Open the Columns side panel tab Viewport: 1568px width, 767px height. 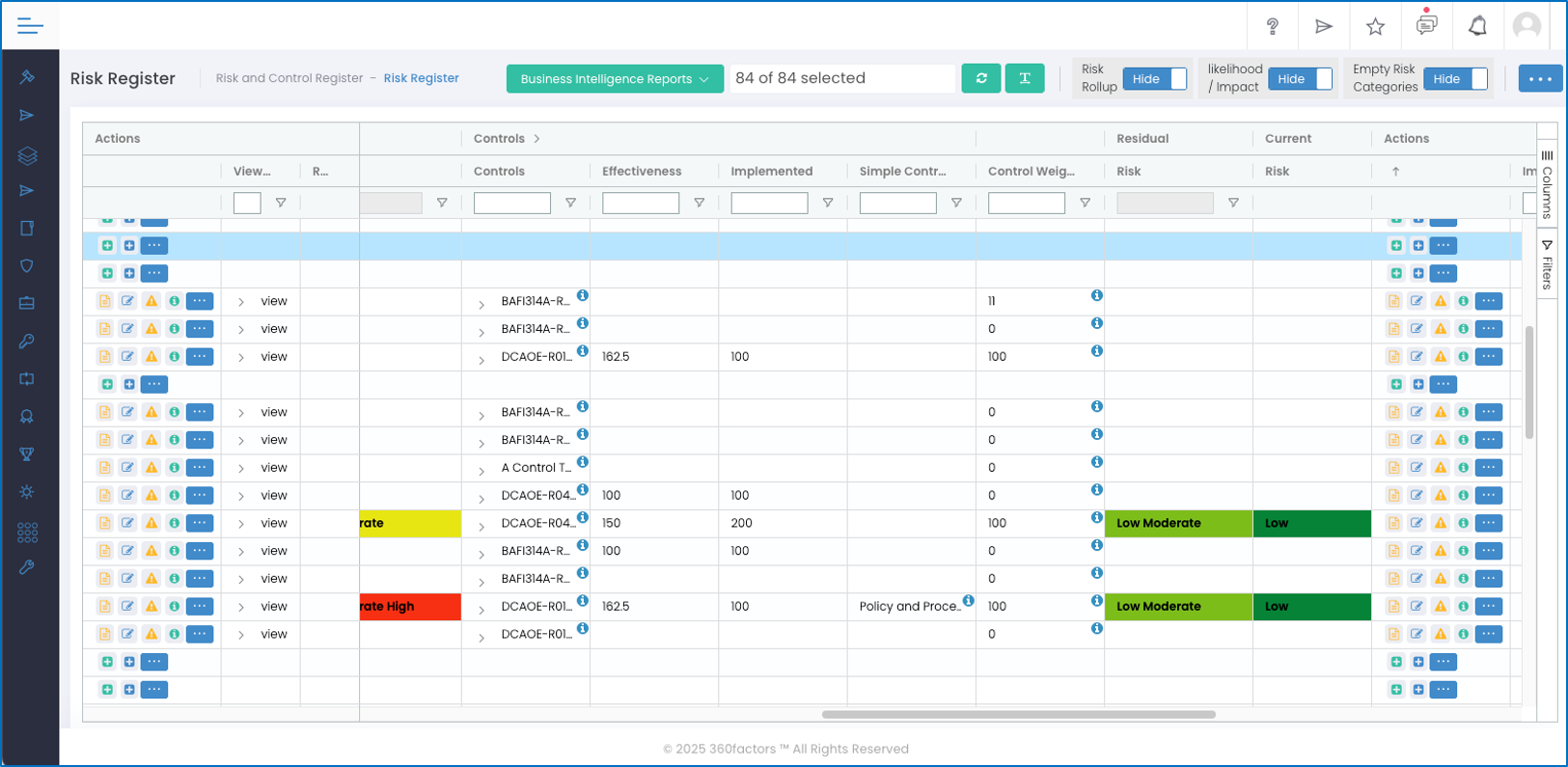[1547, 183]
